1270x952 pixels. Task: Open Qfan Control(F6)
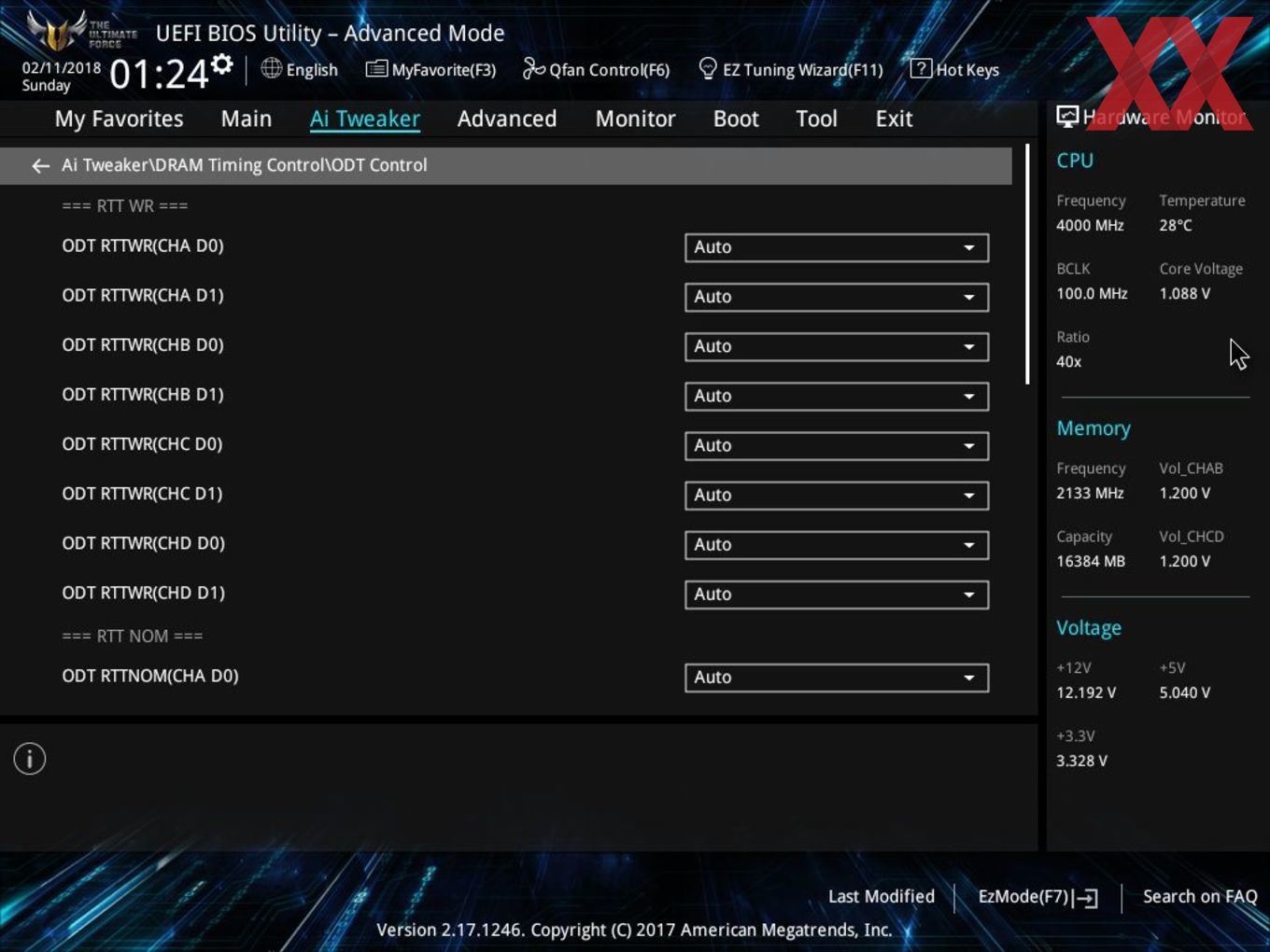pyautogui.click(x=597, y=69)
